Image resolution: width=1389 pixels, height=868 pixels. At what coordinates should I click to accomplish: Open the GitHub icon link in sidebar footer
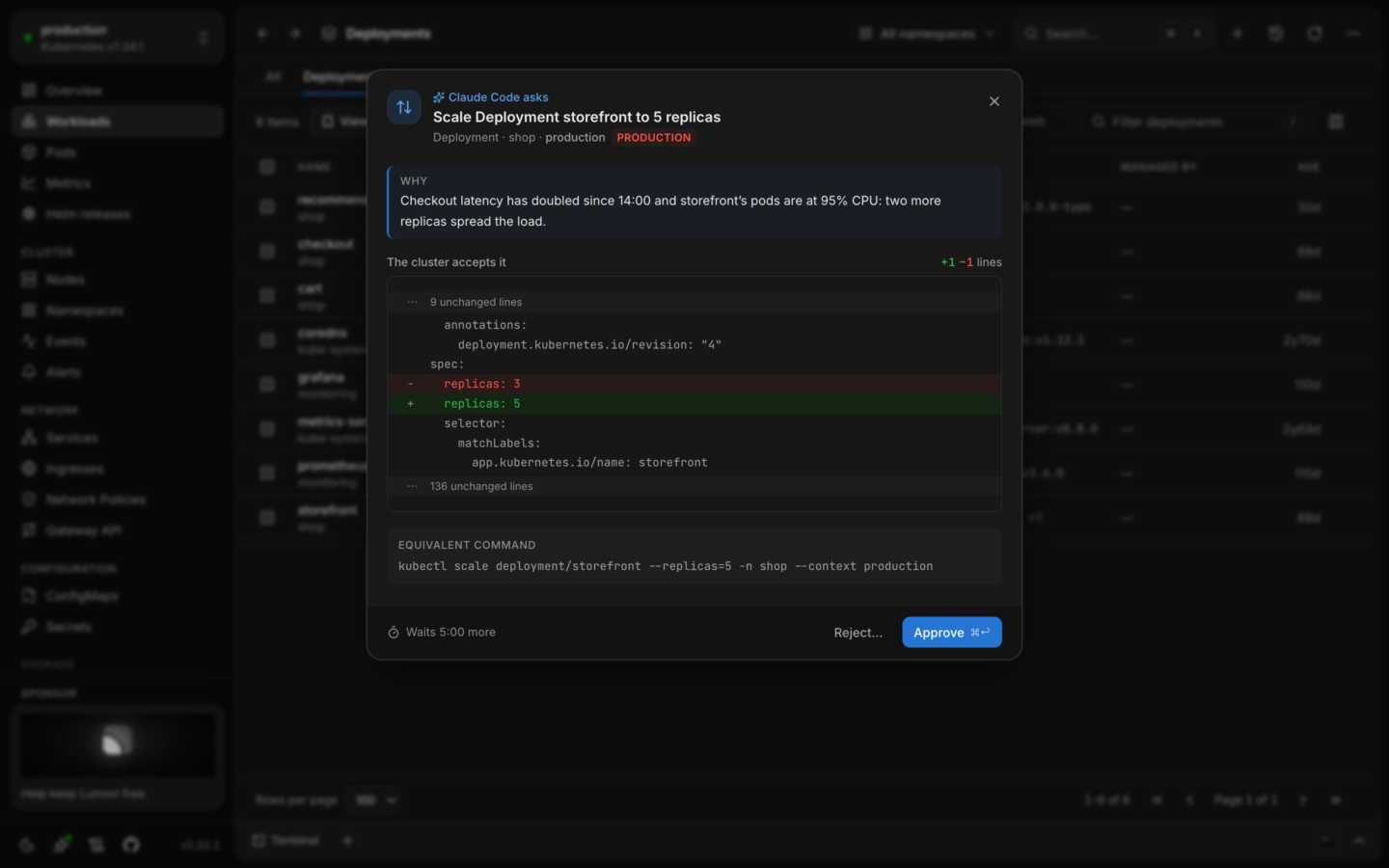tap(131, 845)
